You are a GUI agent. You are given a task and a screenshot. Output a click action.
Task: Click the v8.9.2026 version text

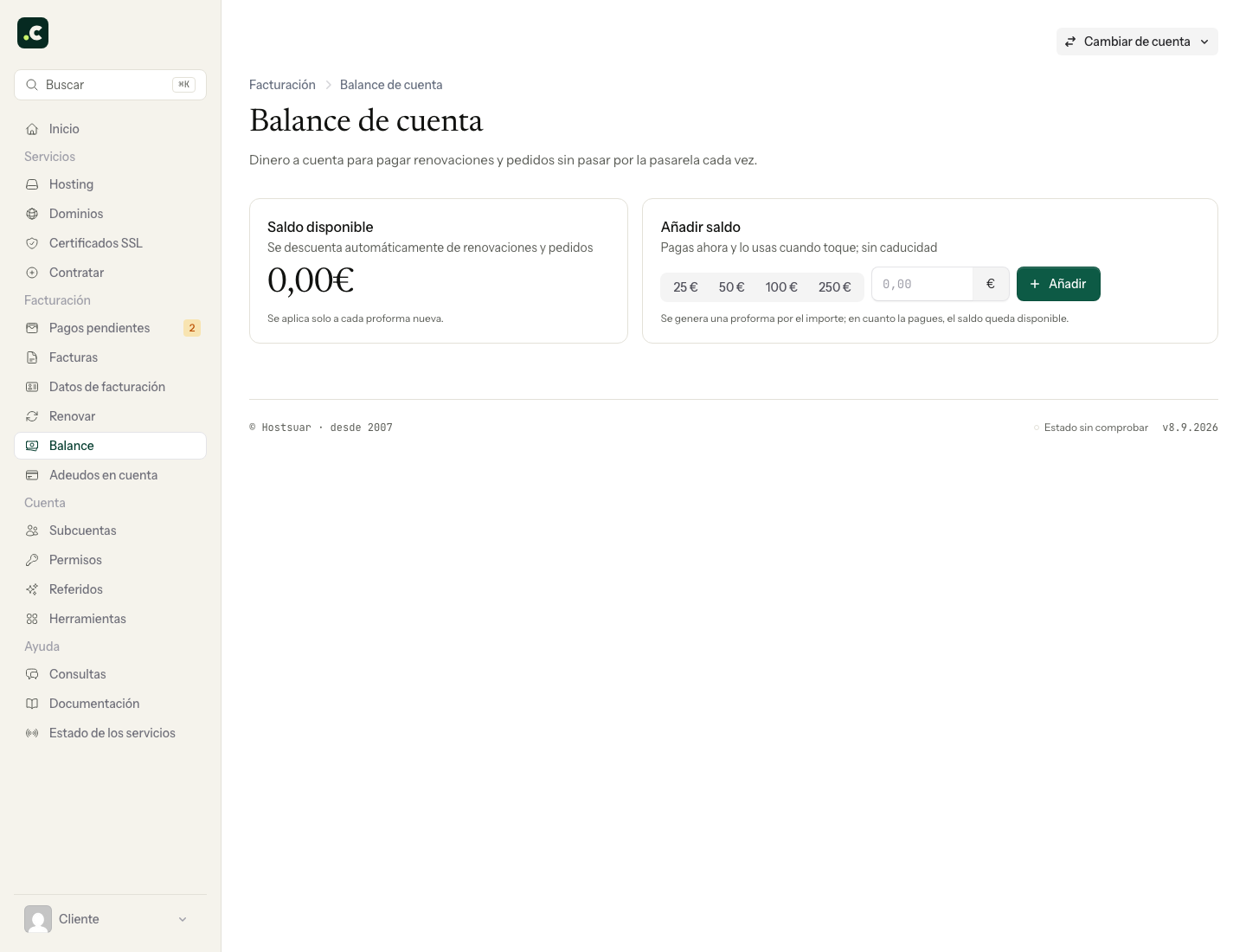[x=1190, y=428]
